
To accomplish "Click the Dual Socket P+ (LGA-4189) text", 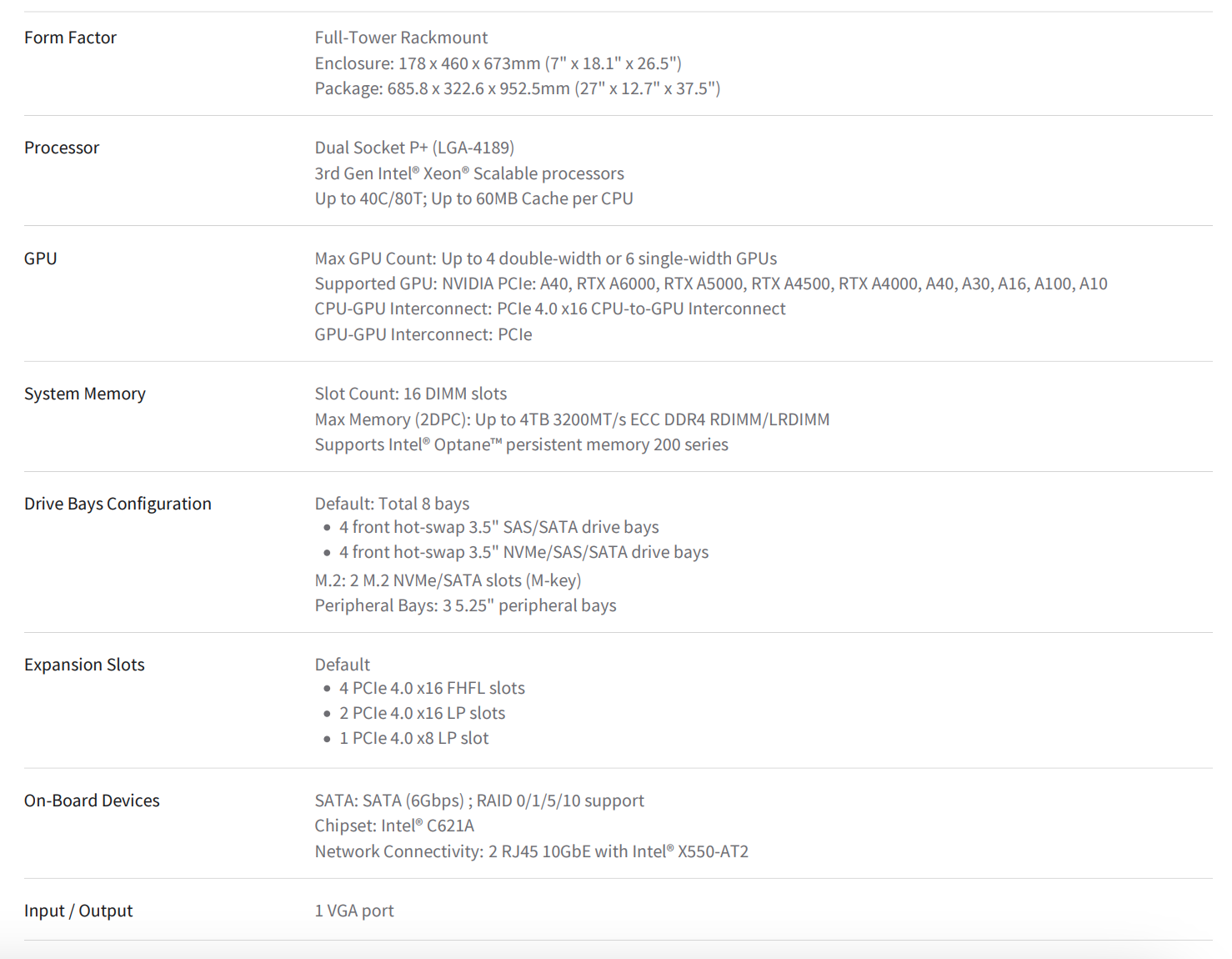I will coord(414,148).
